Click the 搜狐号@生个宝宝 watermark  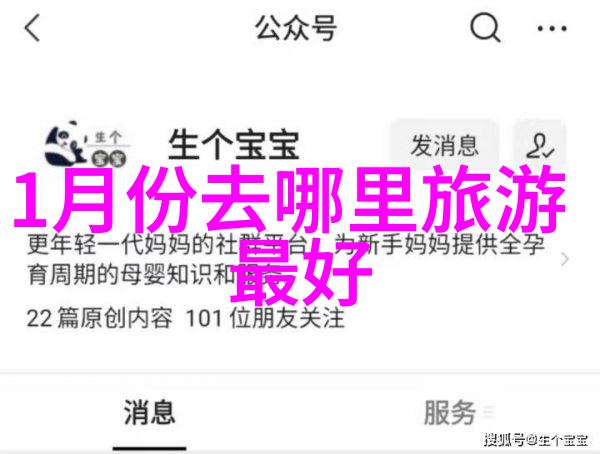(x=536, y=440)
